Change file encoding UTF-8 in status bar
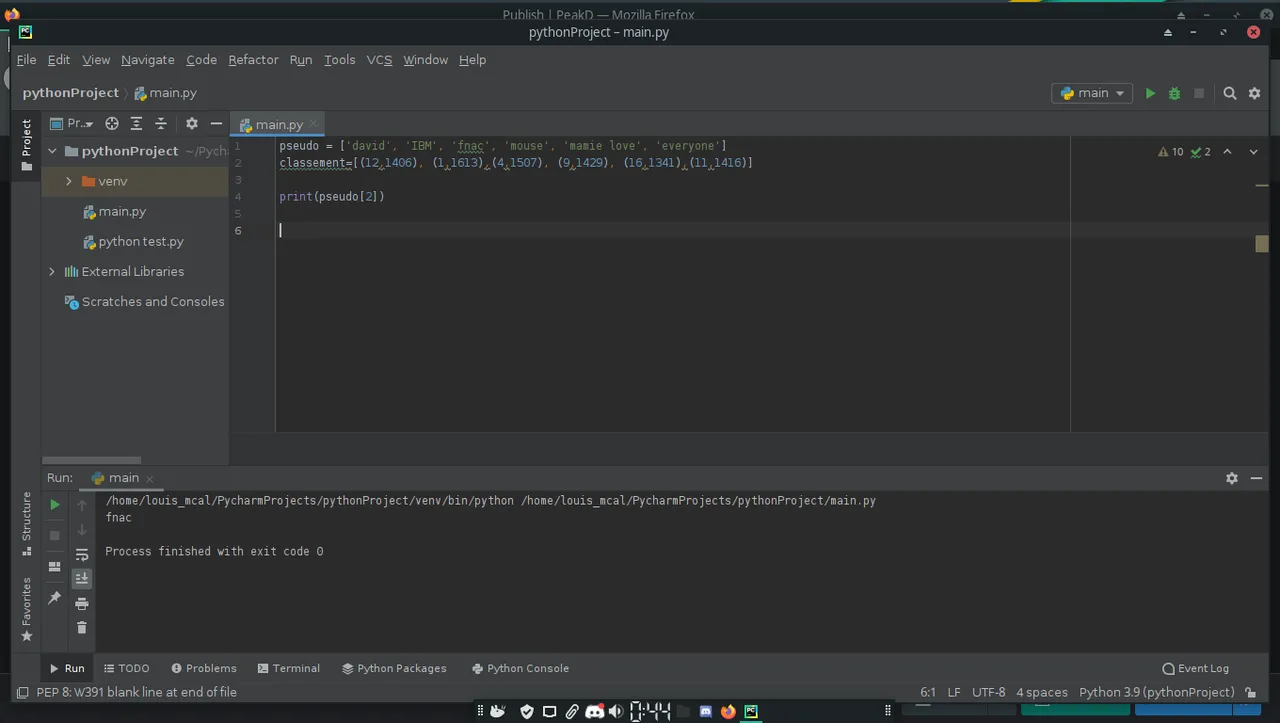Viewport: 1280px width, 723px height. (x=989, y=692)
